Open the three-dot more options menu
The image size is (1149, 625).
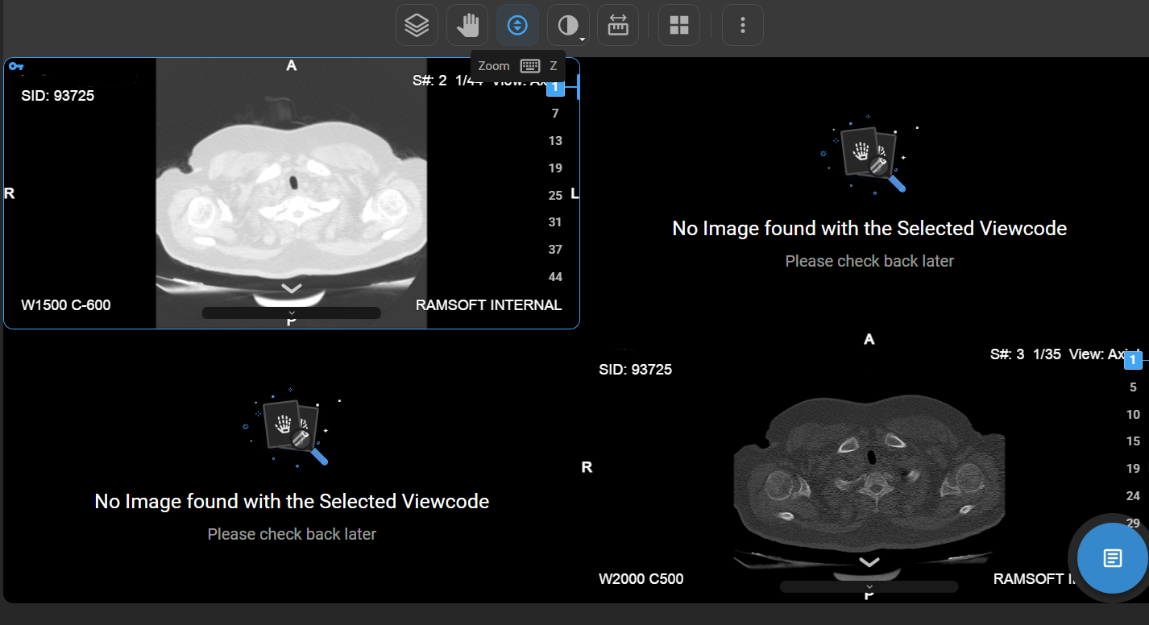click(x=742, y=25)
